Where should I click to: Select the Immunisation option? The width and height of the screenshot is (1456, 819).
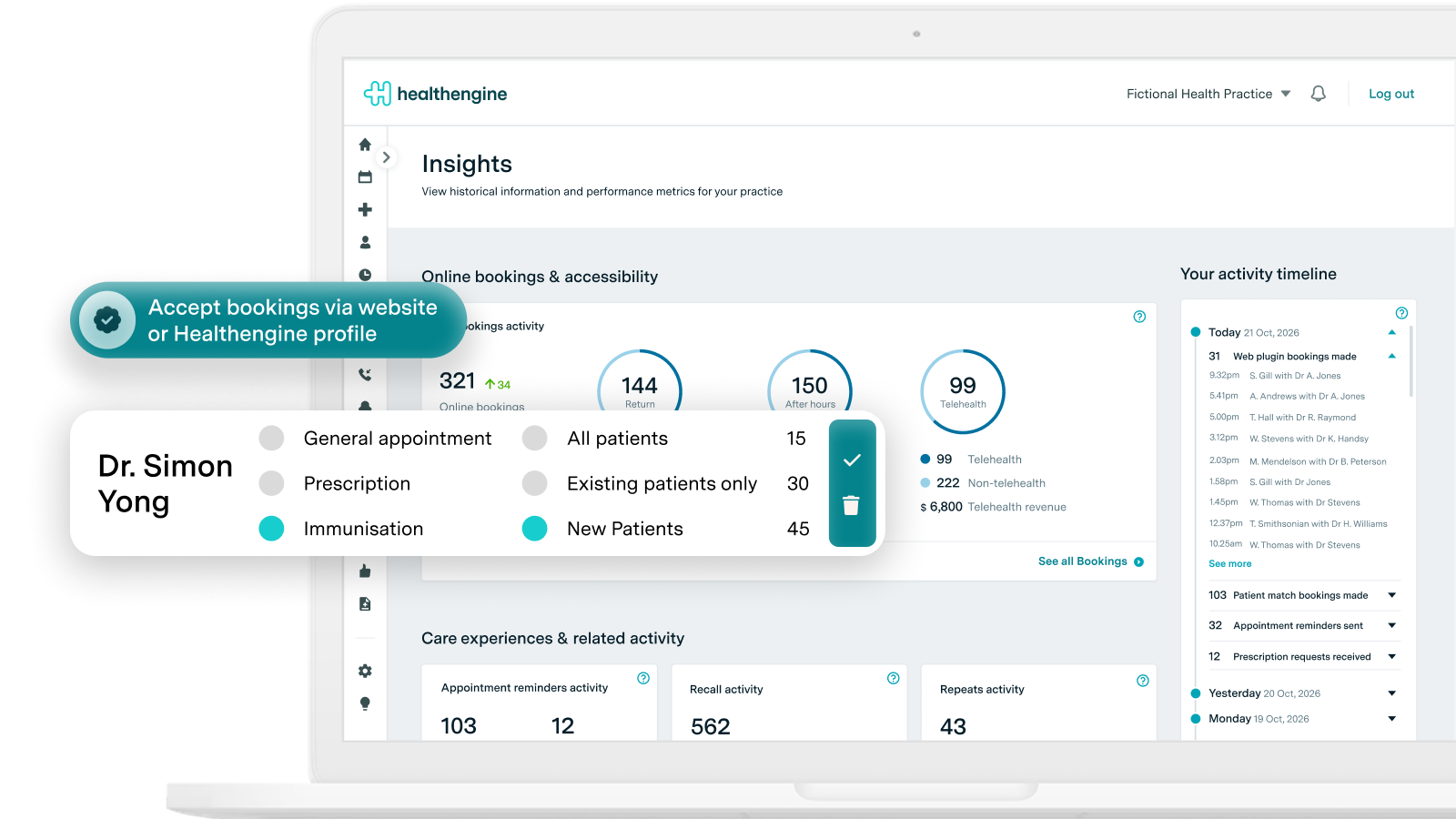271,529
